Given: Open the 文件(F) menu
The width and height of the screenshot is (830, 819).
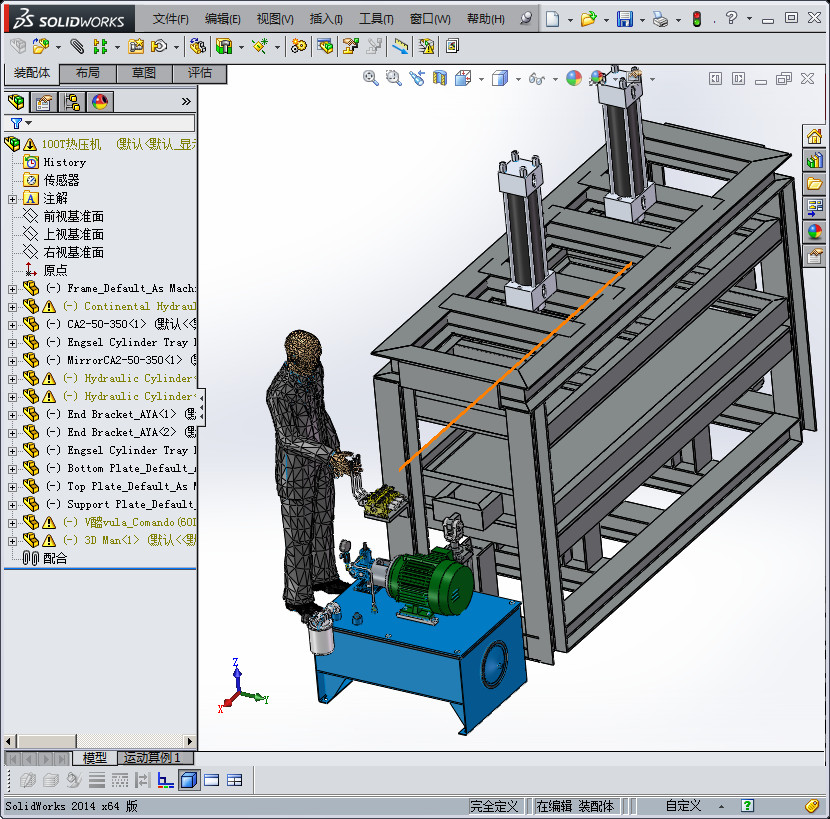Looking at the screenshot, I should (170, 19).
